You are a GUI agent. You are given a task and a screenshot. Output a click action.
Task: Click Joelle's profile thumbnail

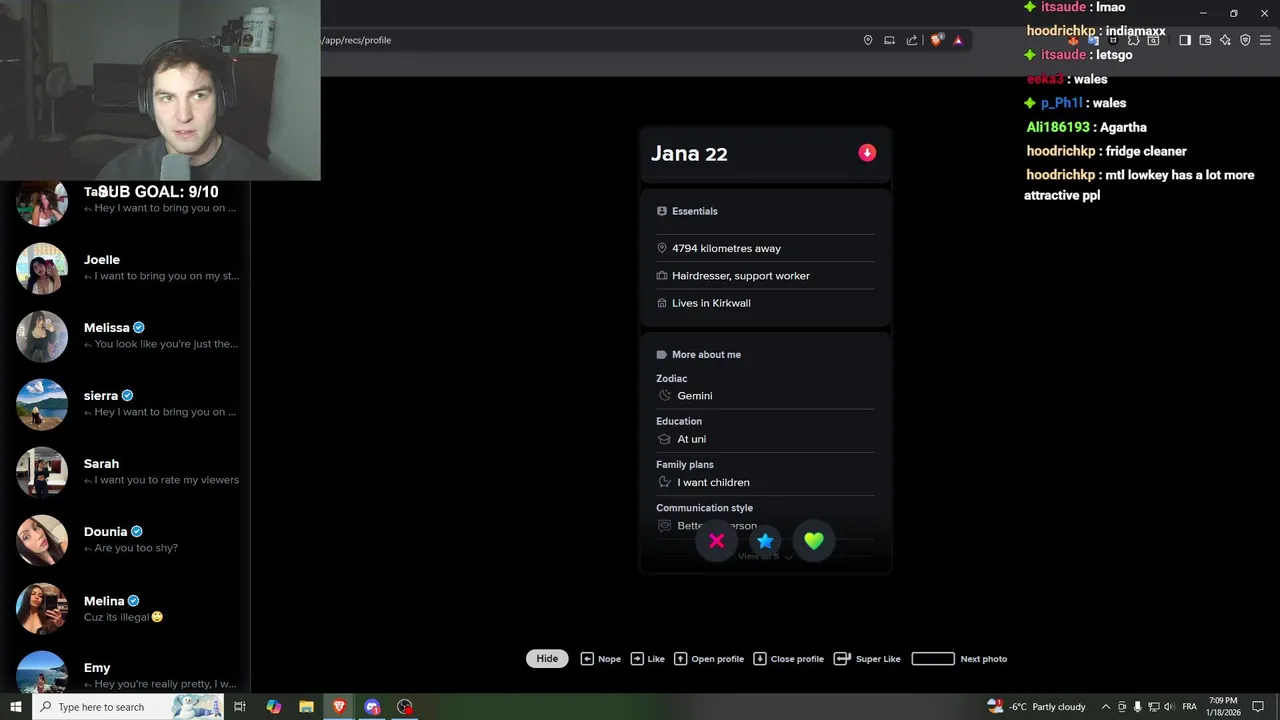coord(42,268)
